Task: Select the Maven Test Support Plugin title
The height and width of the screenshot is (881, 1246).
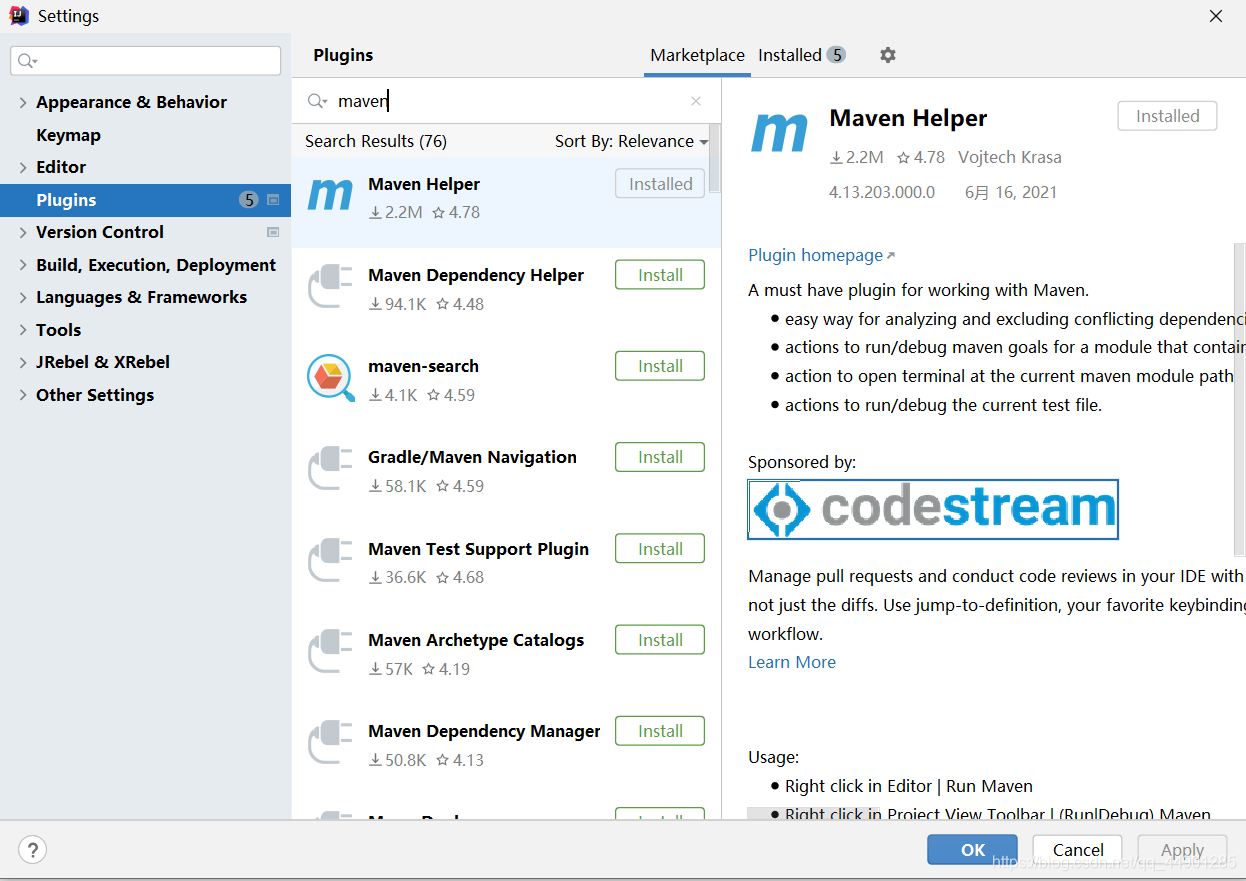Action: (478, 549)
